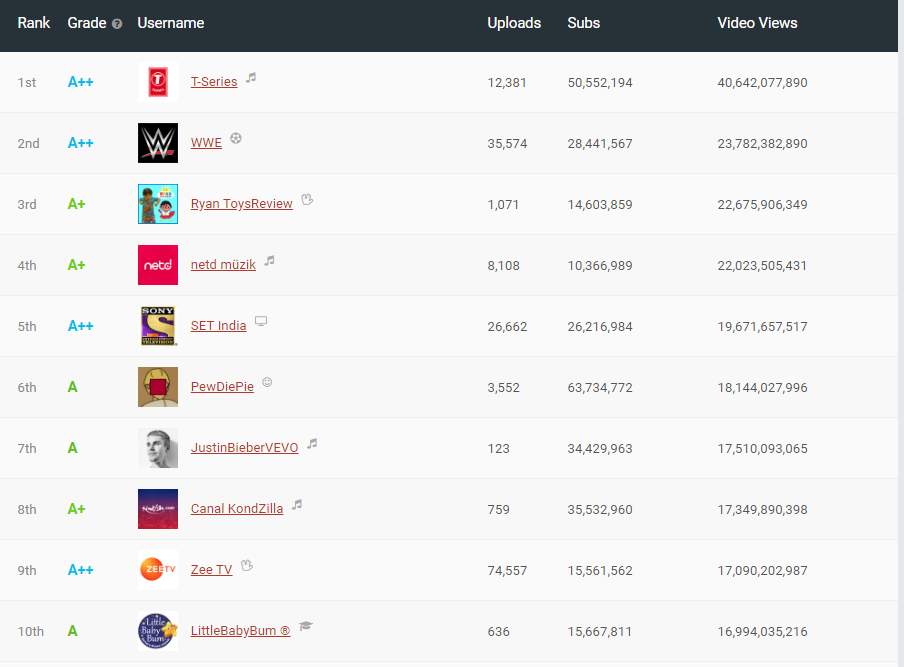The width and height of the screenshot is (904, 667).
Task: Open the PewDiePie channel link
Action: (x=223, y=387)
